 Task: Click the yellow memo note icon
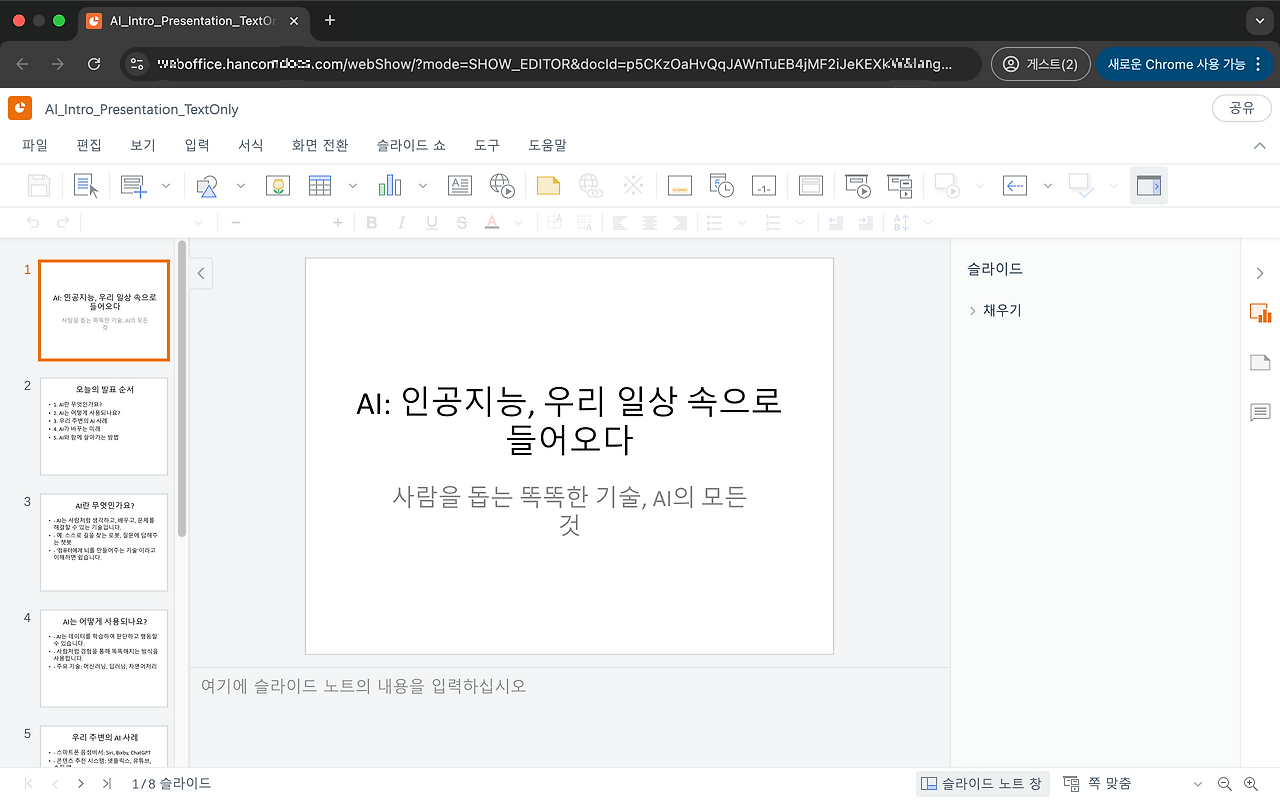(x=548, y=185)
